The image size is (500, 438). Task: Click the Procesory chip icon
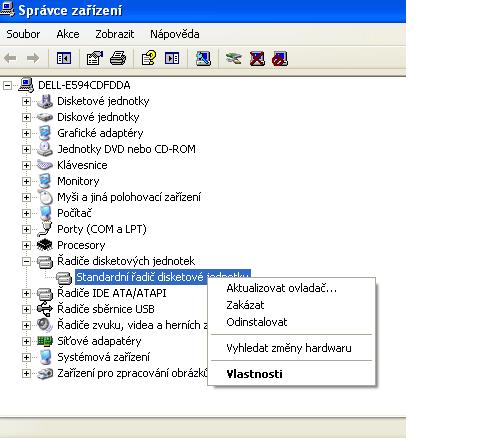coord(45,245)
